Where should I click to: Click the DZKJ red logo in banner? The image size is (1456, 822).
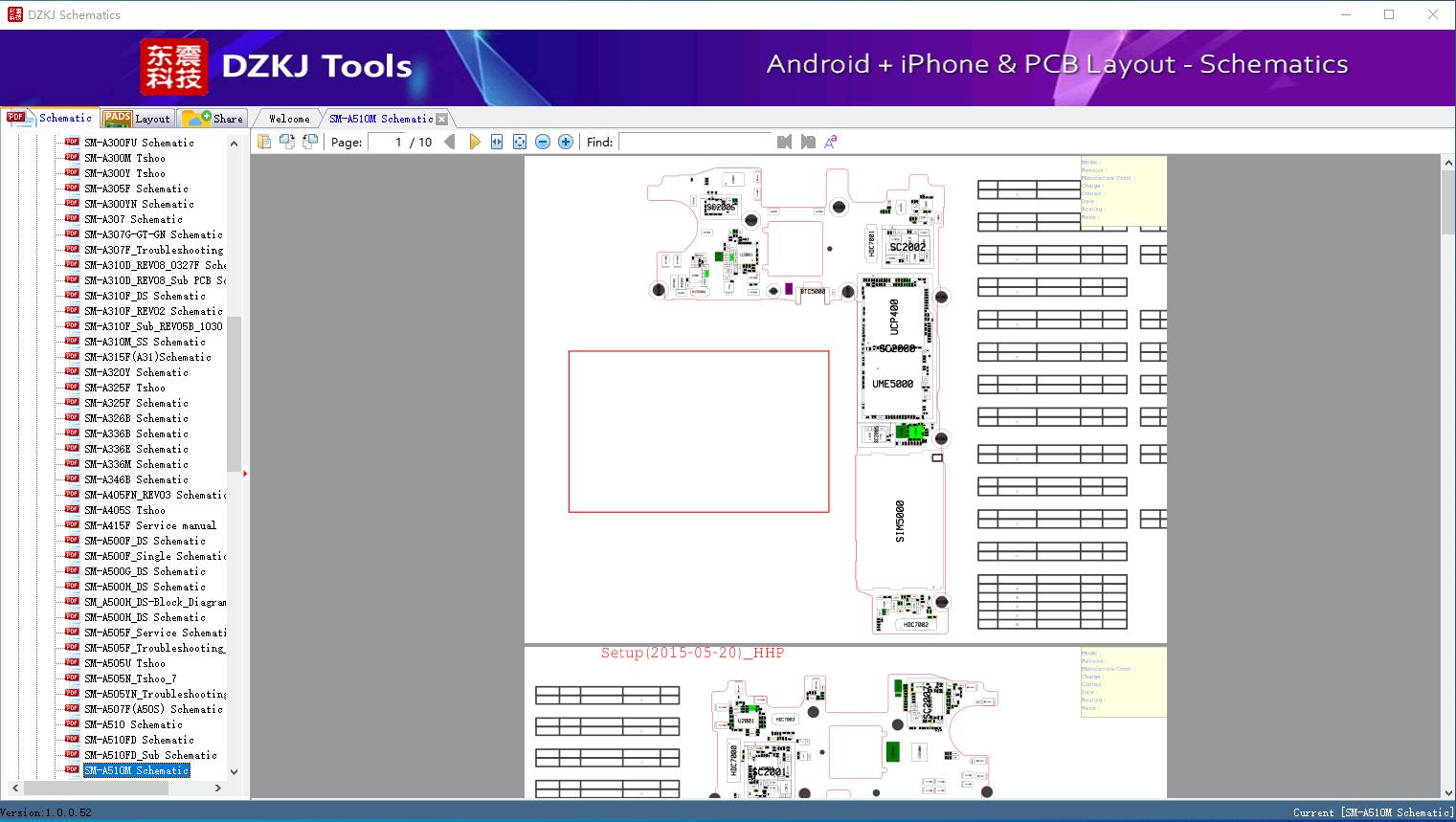tap(174, 67)
